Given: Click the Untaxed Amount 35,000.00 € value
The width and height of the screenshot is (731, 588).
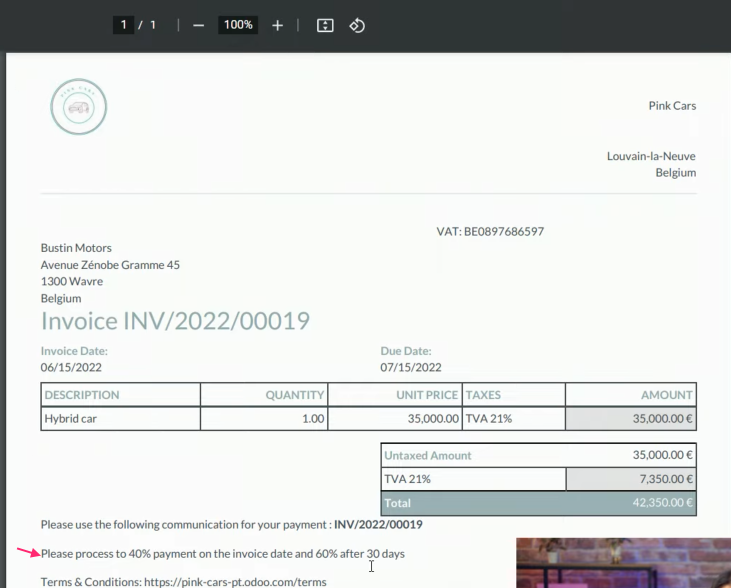Looking at the screenshot, I should 662,455.
